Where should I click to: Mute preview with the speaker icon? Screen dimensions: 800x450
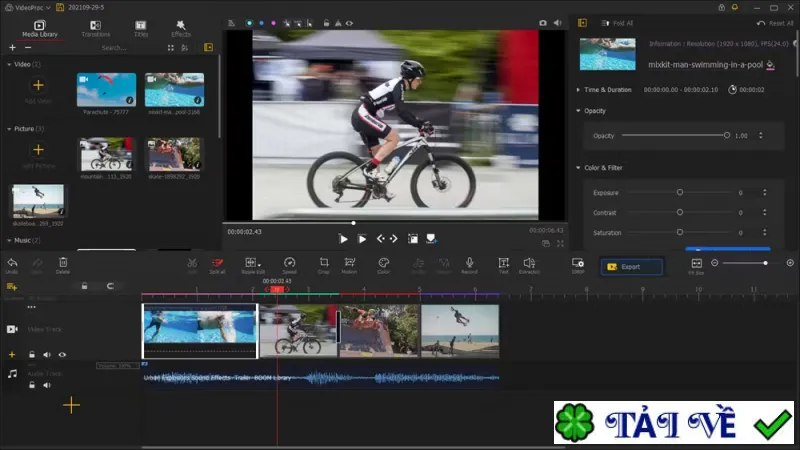[x=558, y=23]
